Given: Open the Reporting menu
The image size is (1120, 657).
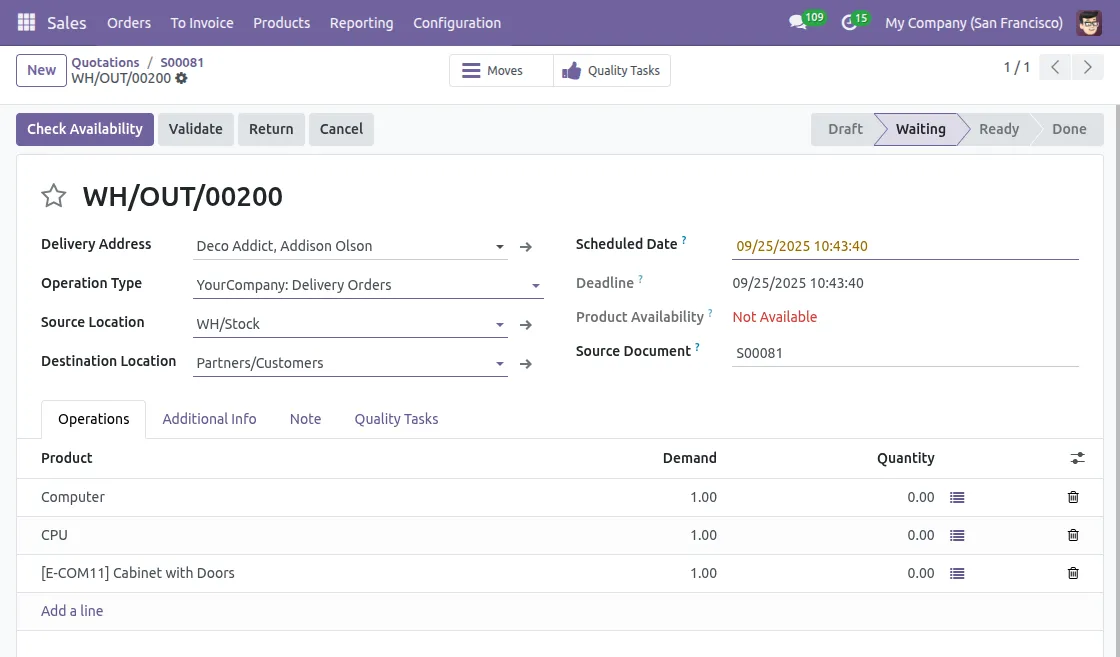Looking at the screenshot, I should pyautogui.click(x=361, y=22).
